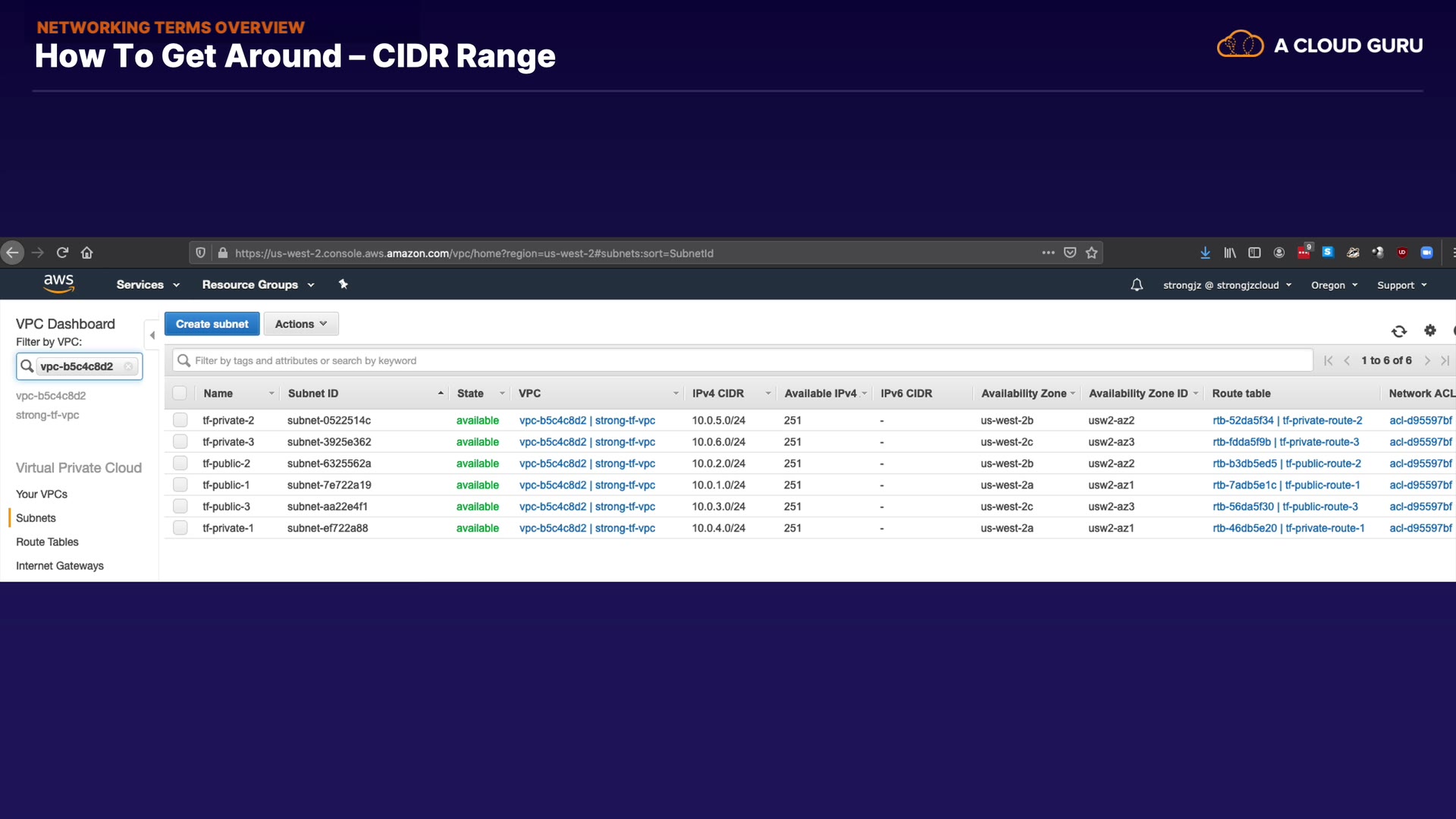Refresh the subnets table with refresh icon
Image resolution: width=1456 pixels, height=819 pixels.
point(1398,331)
